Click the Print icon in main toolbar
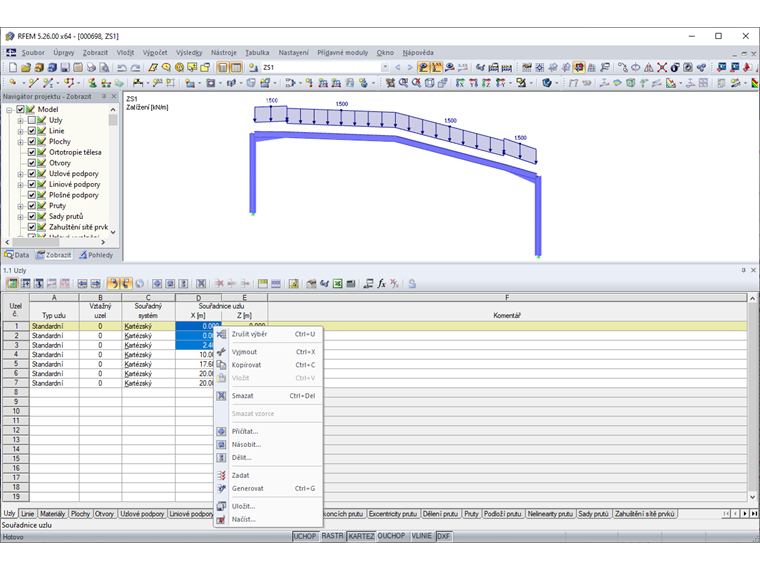Screen dimensions: 760x570 pyautogui.click(x=91, y=67)
